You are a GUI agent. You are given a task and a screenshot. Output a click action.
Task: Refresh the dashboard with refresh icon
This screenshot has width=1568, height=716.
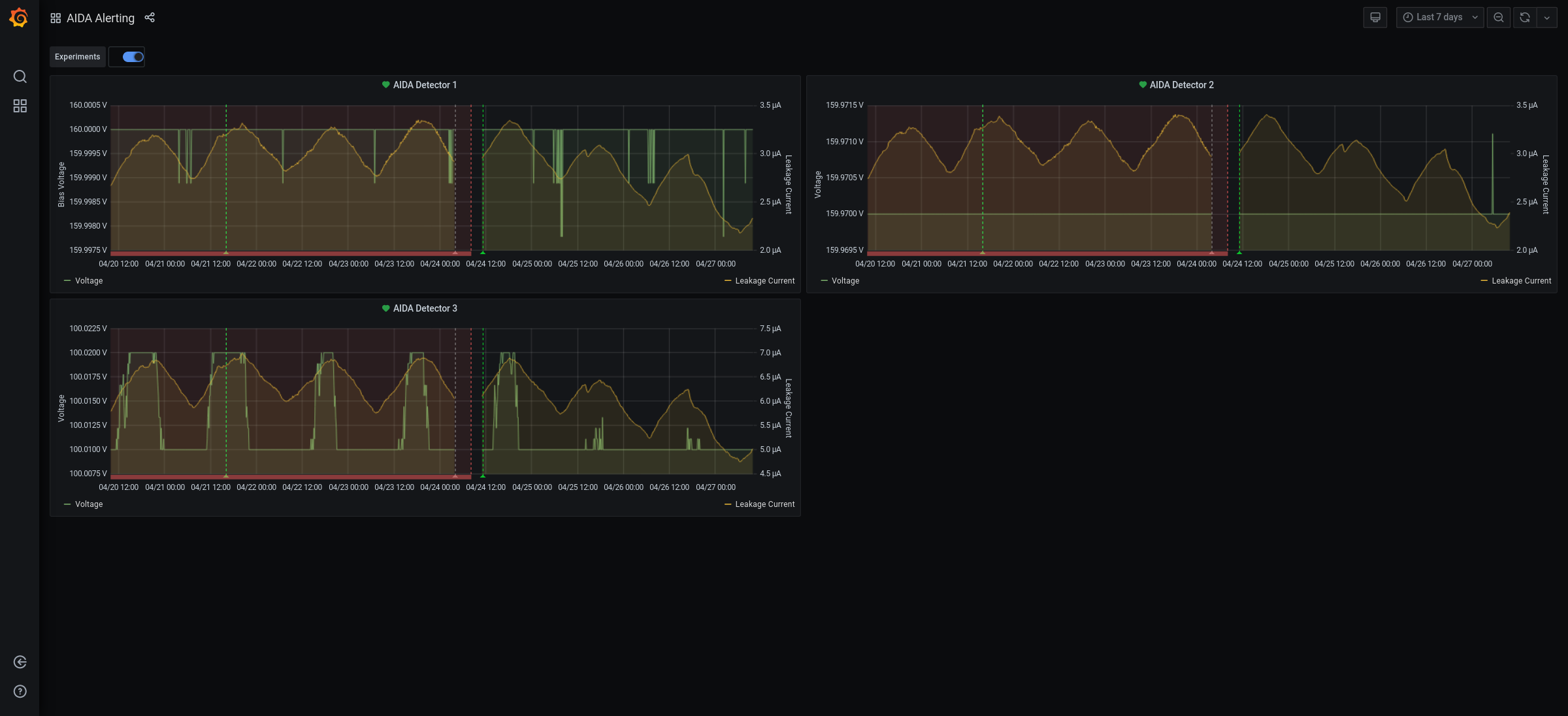pos(1525,18)
